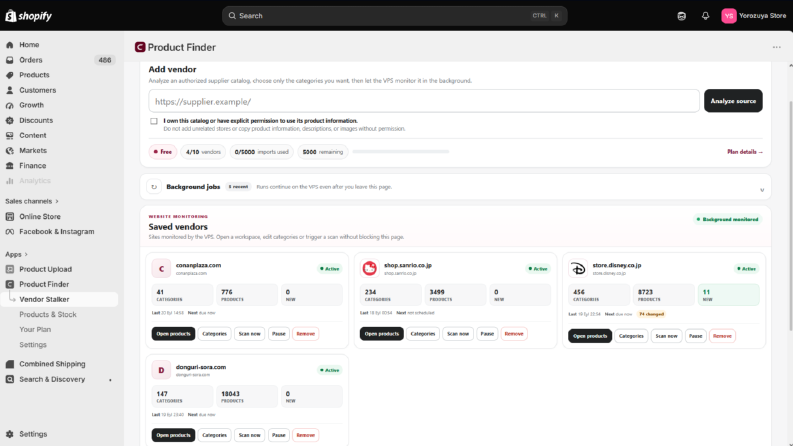Click the Online Store icon
The height and width of the screenshot is (446, 793).
coord(10,216)
